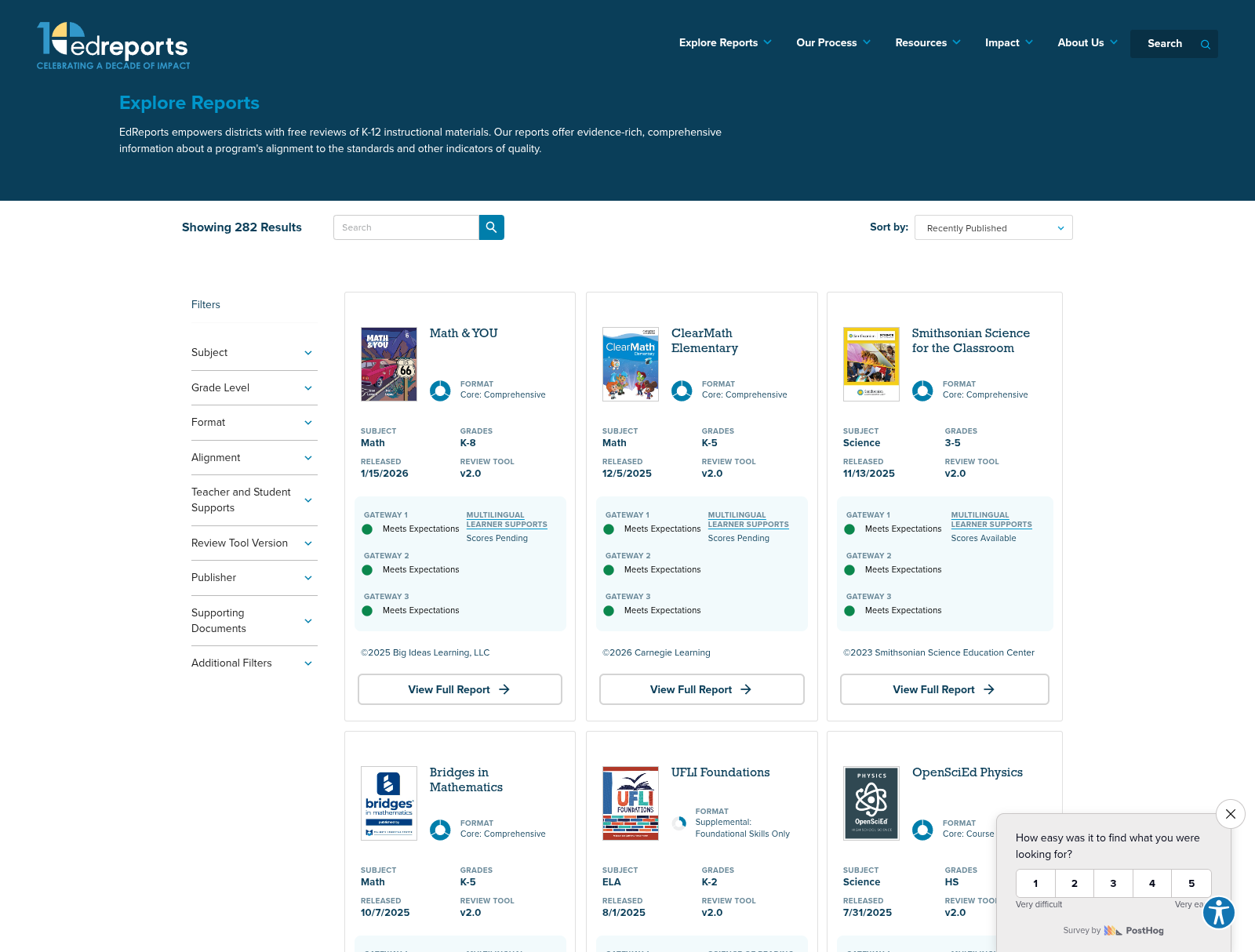Click the format icon on ClearMath Elementary card
The height and width of the screenshot is (952, 1255).
682,390
